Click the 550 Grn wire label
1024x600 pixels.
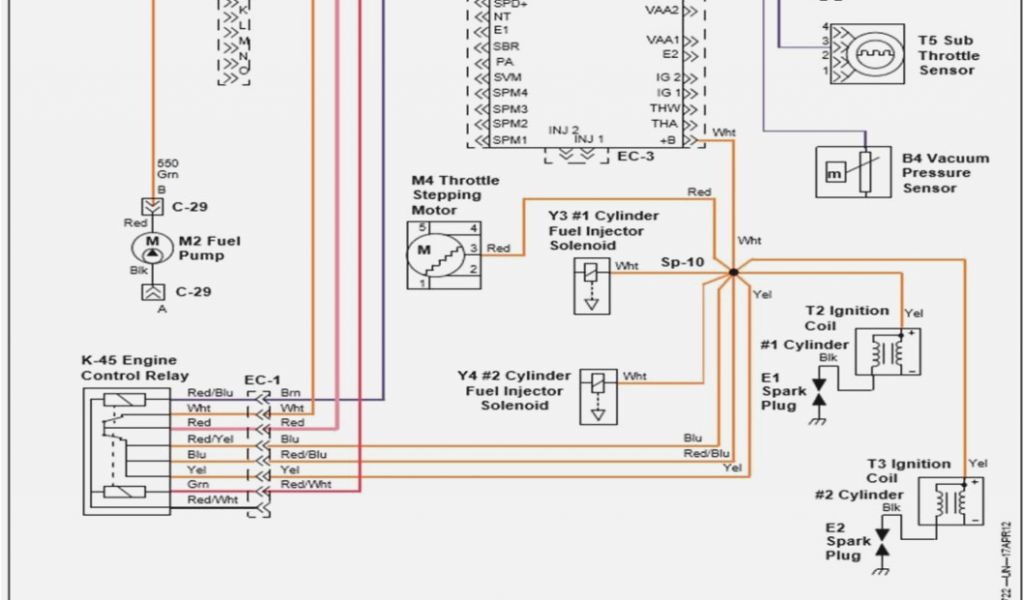(x=168, y=167)
